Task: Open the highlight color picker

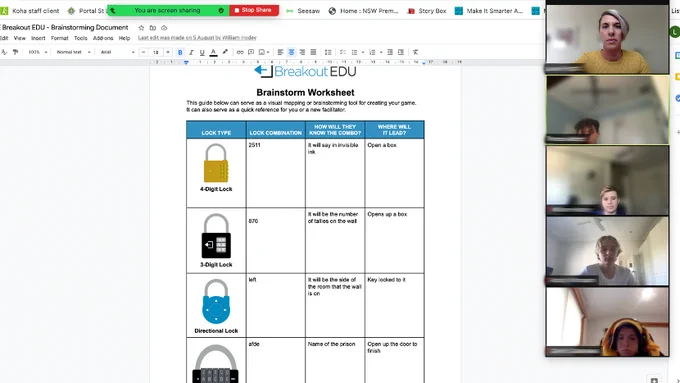Action: 225,52
